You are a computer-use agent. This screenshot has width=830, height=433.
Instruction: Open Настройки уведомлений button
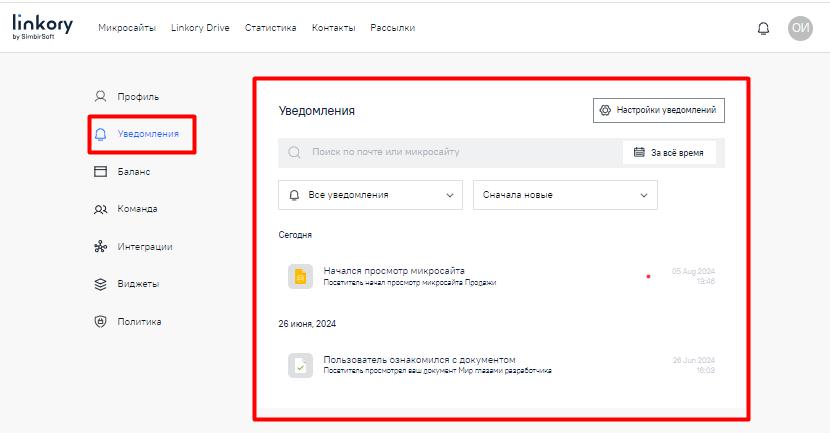pyautogui.click(x=658, y=110)
